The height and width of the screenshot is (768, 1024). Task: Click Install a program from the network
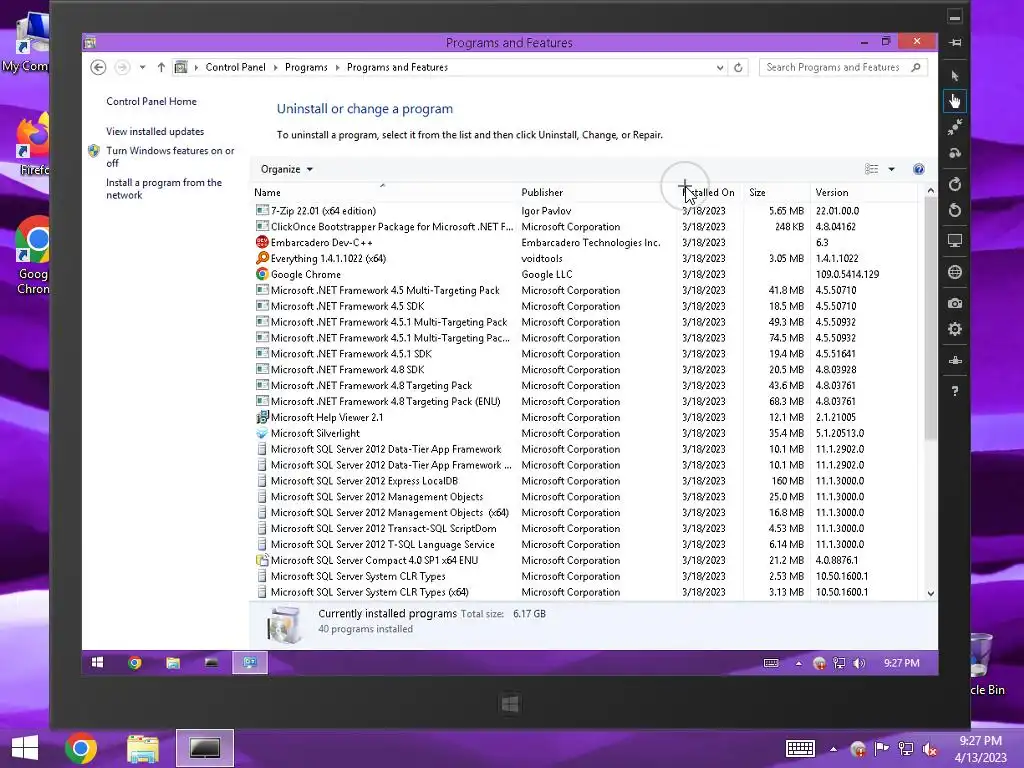click(164, 189)
